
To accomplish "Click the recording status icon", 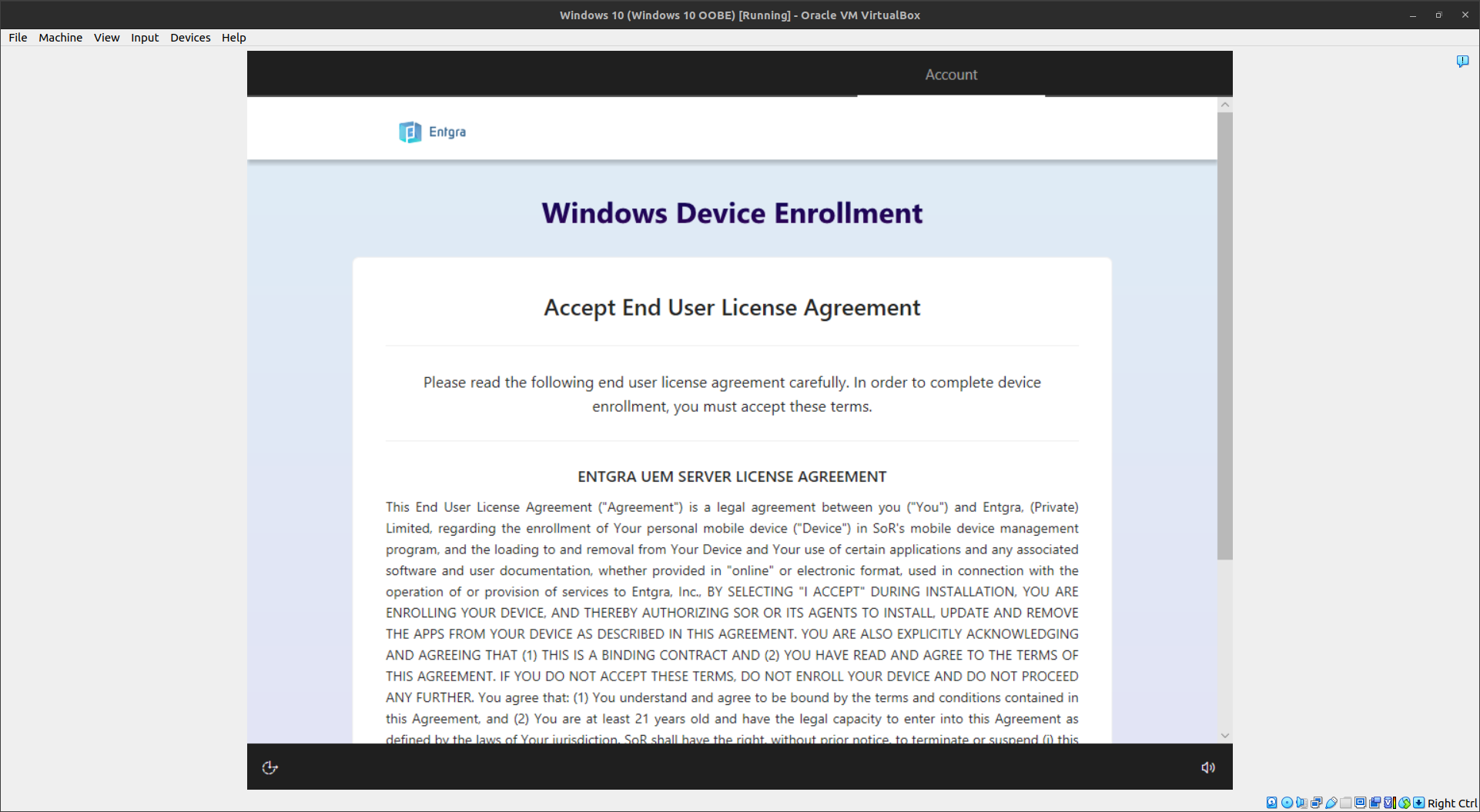I will [1375, 803].
